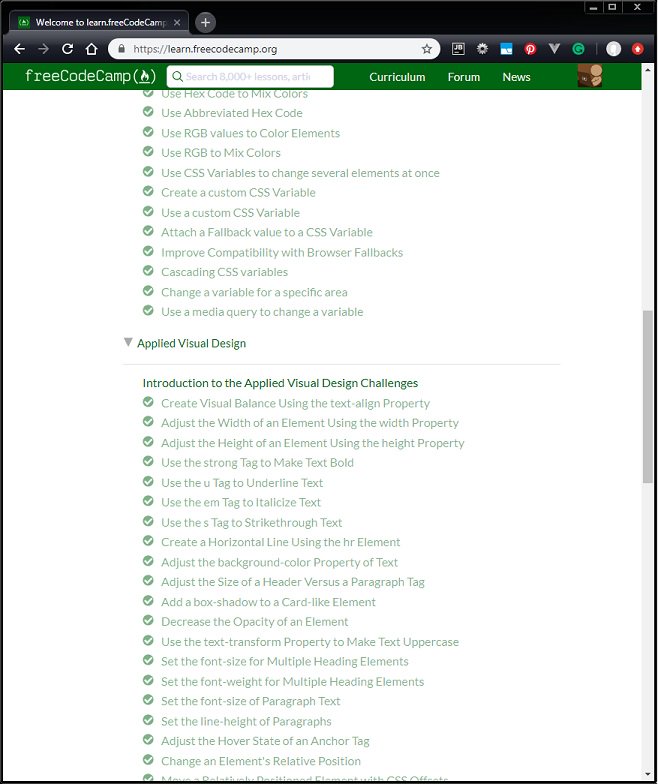Image resolution: width=658 pixels, height=784 pixels.
Task: Open Set the font-size of Paragraph Text
Action: 250,702
